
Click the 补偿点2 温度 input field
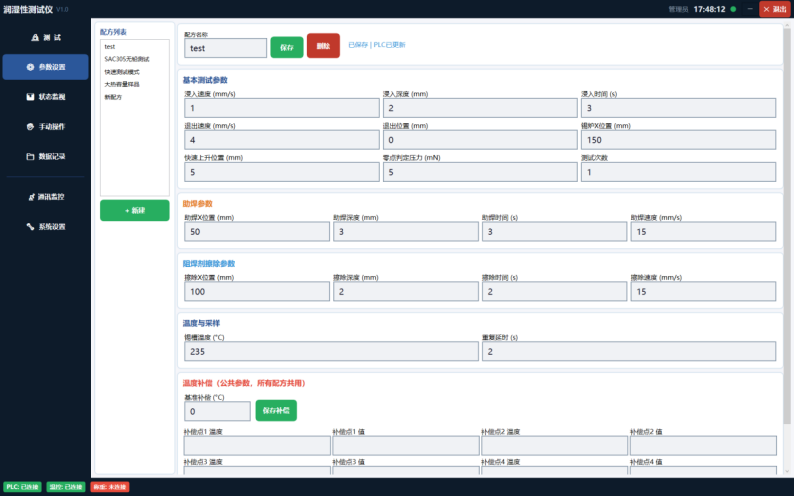pyautogui.click(x=554, y=446)
